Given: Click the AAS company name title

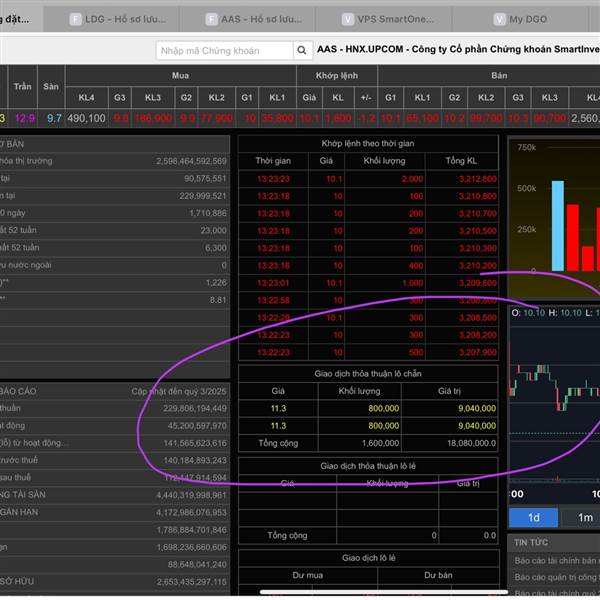Looking at the screenshot, I should tap(458, 49).
